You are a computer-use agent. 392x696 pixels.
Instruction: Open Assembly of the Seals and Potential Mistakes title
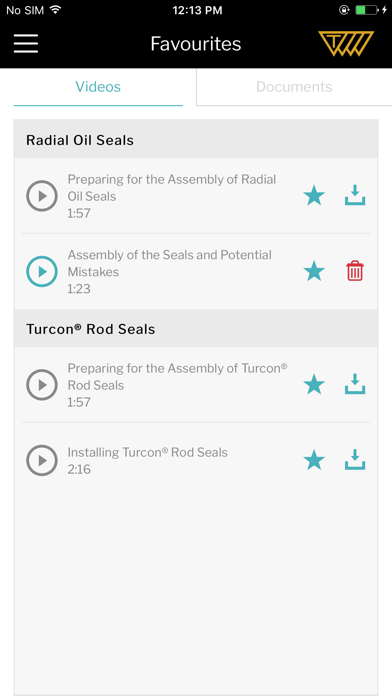pos(170,263)
